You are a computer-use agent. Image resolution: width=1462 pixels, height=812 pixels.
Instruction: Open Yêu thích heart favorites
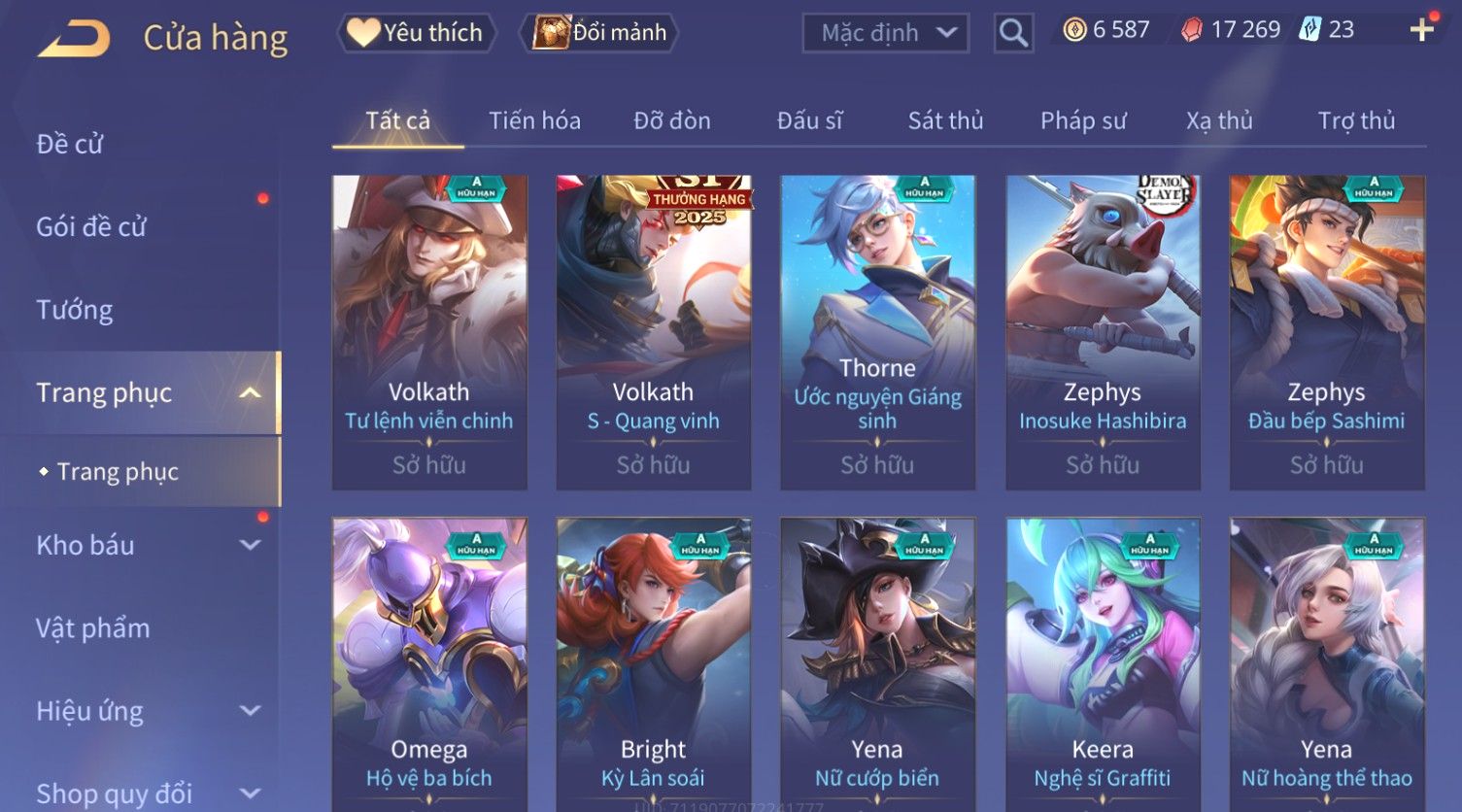click(x=416, y=33)
